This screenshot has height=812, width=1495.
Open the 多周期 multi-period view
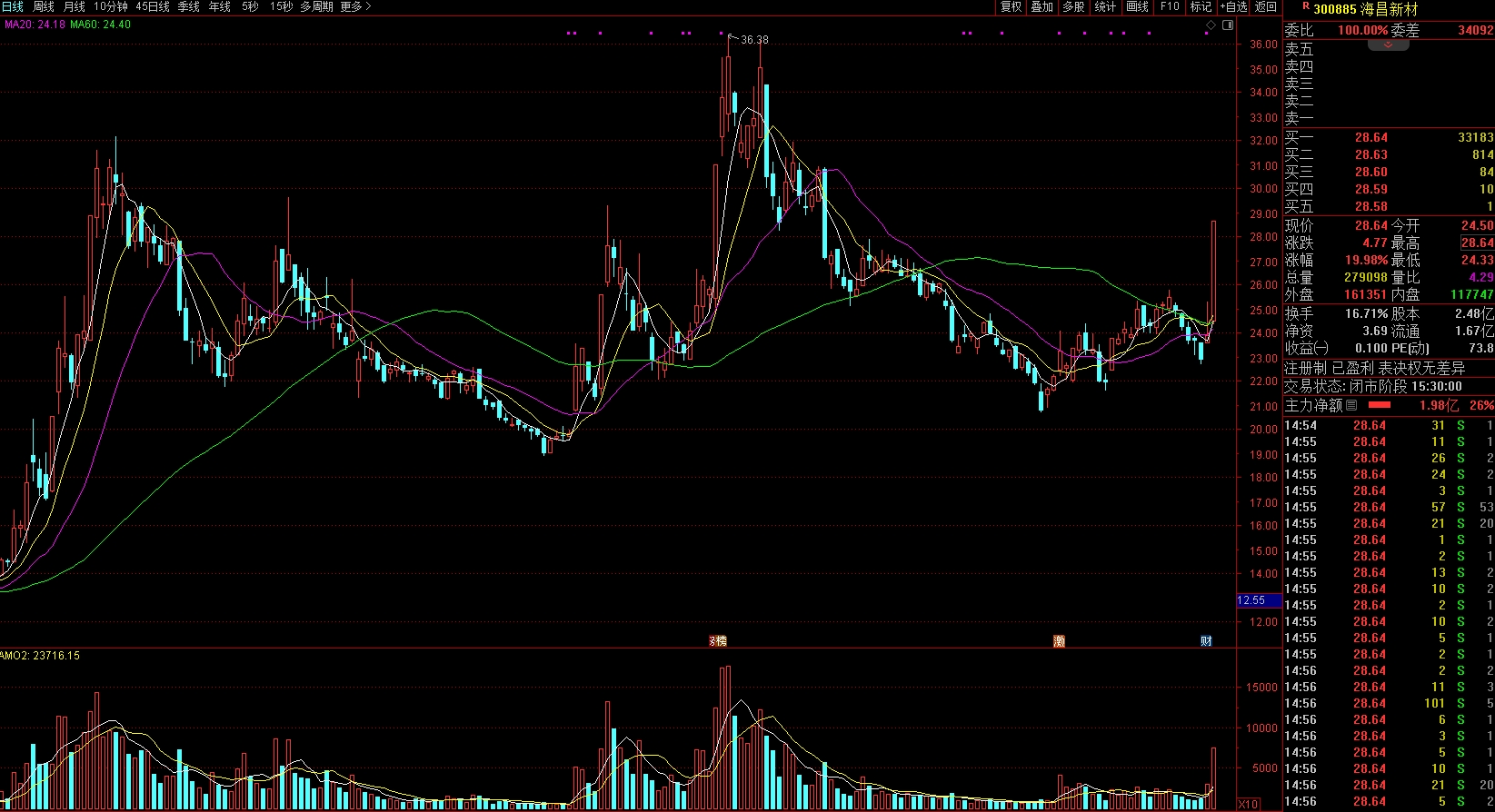click(316, 6)
